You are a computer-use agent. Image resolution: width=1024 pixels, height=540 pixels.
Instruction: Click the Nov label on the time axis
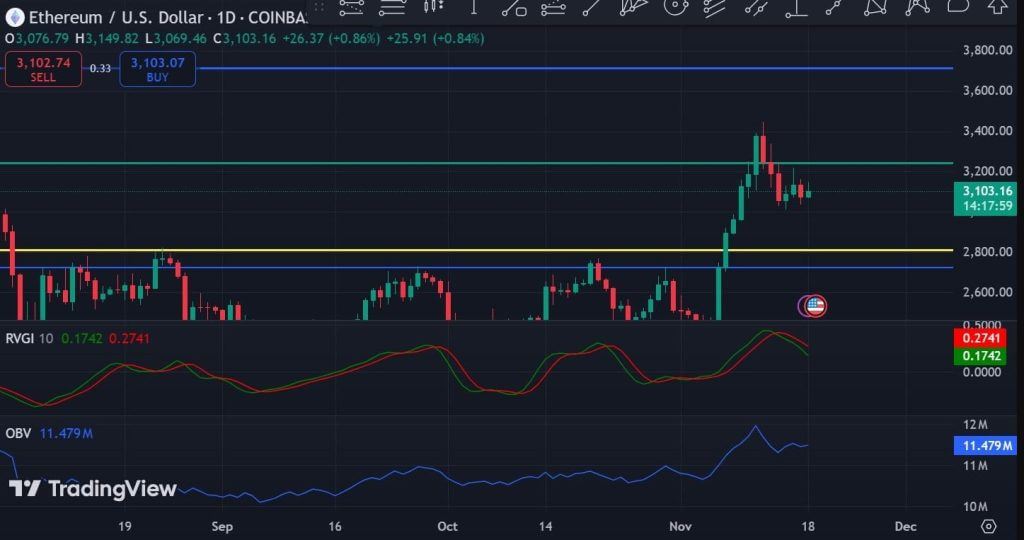(x=680, y=526)
